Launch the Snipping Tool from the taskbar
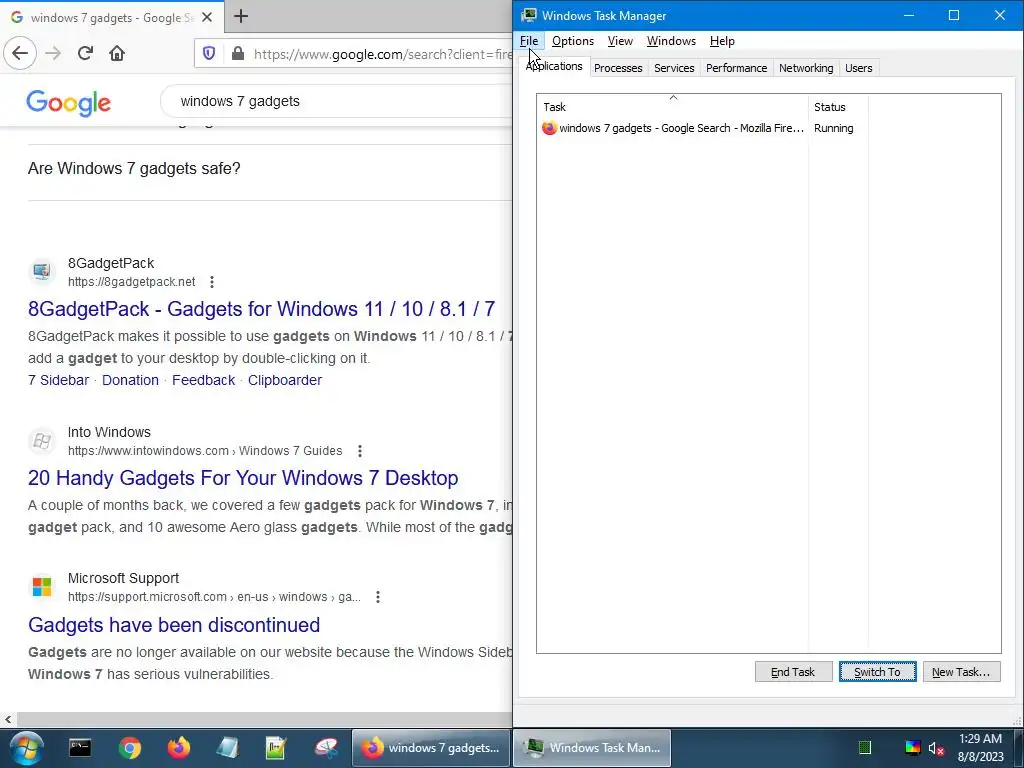Viewport: 1024px width, 768px height. pyautogui.click(x=325, y=748)
